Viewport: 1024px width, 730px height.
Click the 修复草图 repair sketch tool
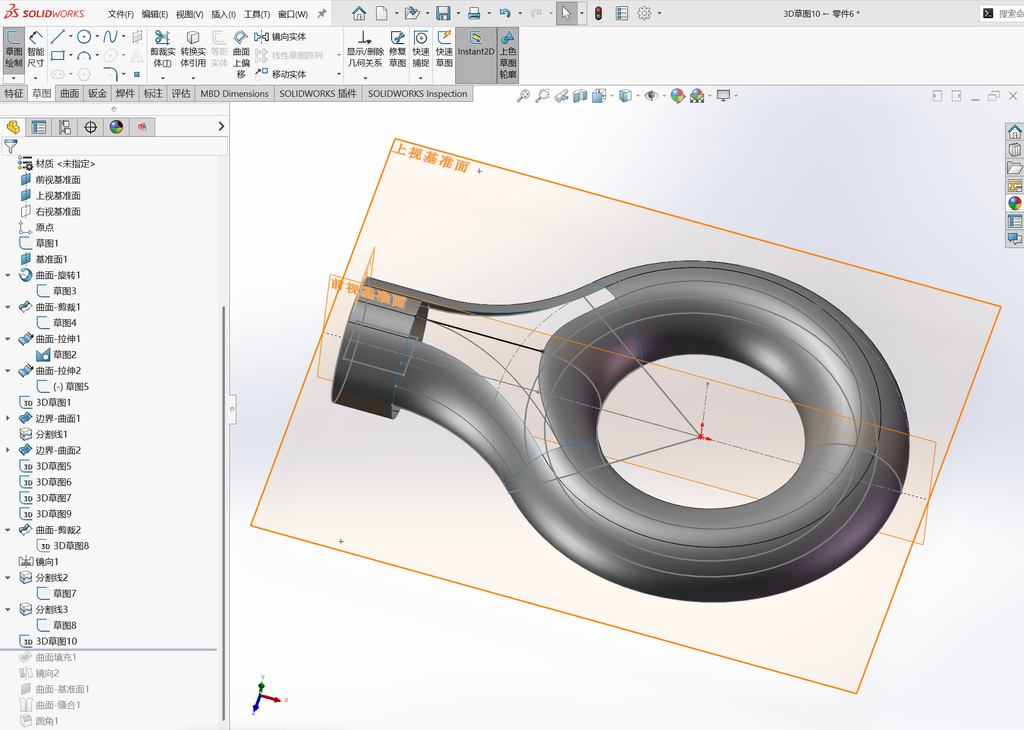[397, 50]
